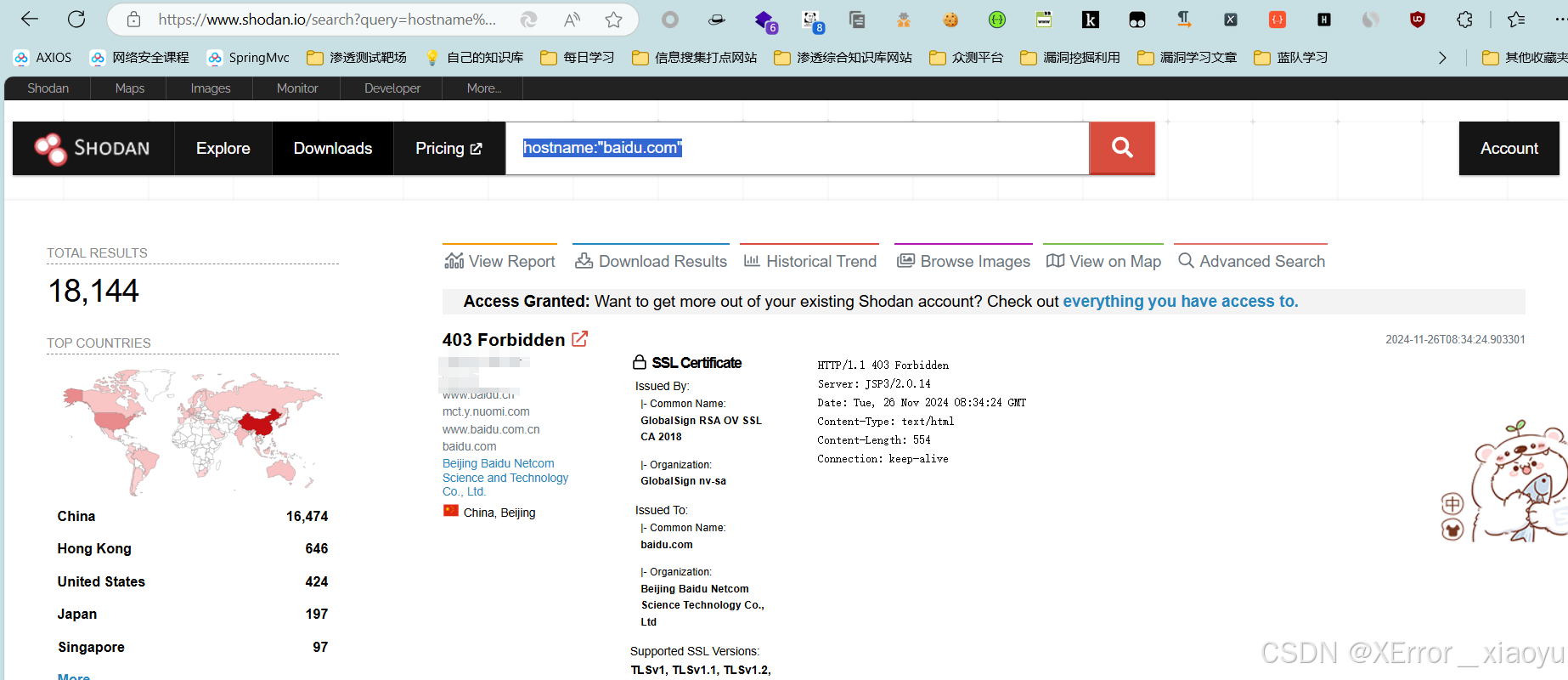Image resolution: width=1568 pixels, height=680 pixels.
Task: Expand the 渗透测试靶场 bookmark folder
Action: pyautogui.click(x=357, y=57)
